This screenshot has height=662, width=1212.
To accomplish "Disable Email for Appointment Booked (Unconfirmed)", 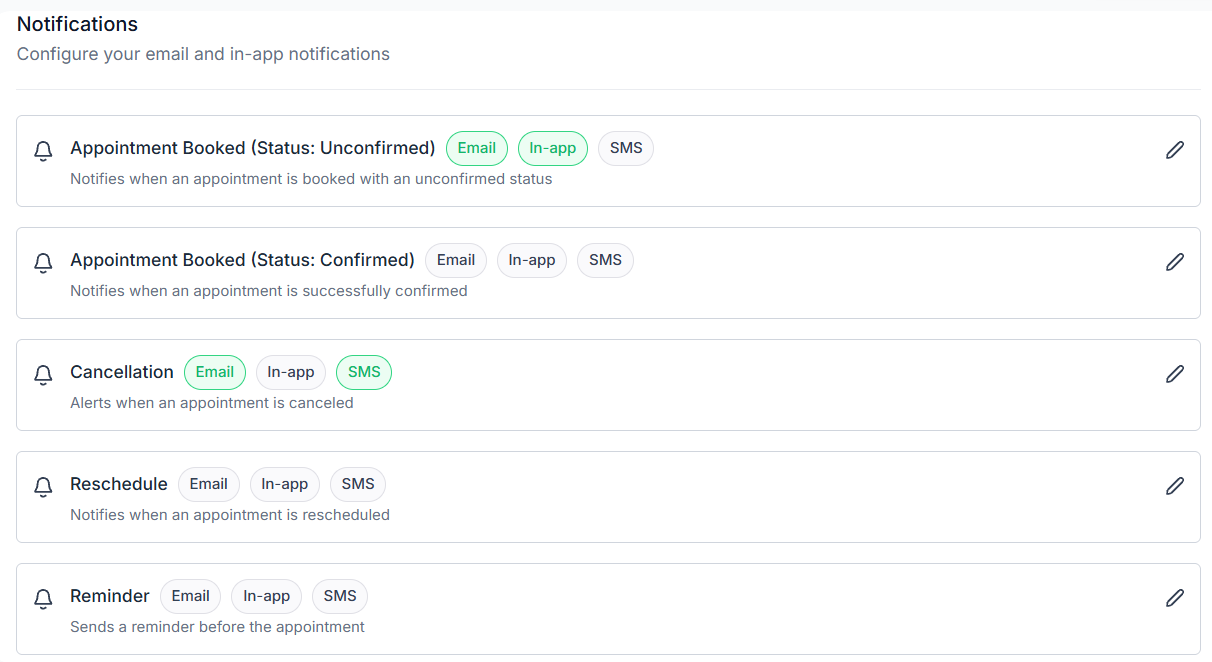I will click(476, 148).
